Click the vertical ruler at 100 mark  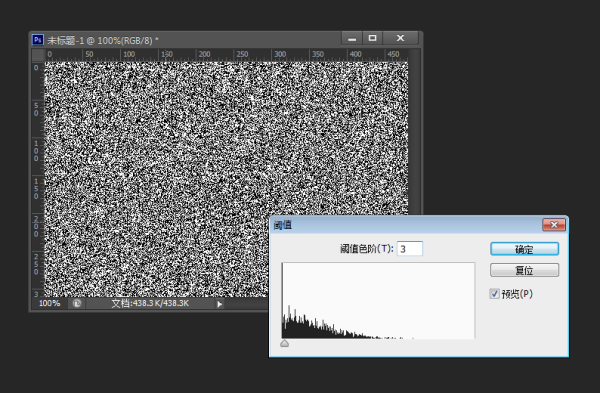(36, 151)
